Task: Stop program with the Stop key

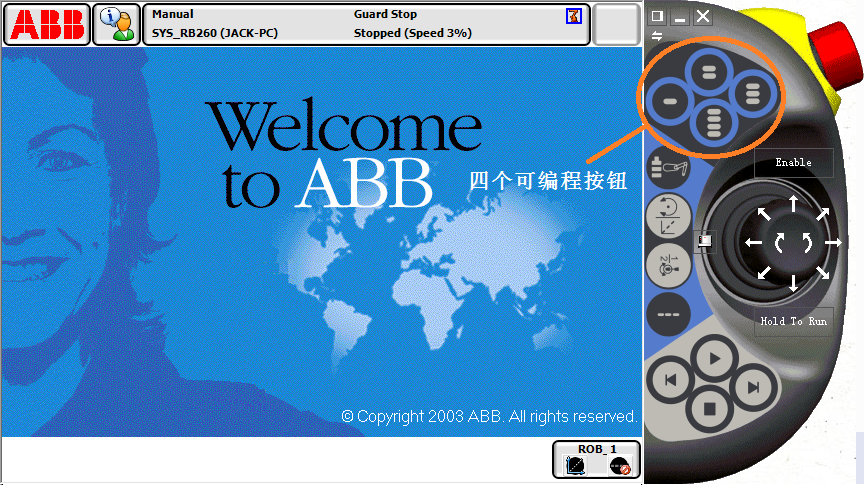Action: [710, 409]
